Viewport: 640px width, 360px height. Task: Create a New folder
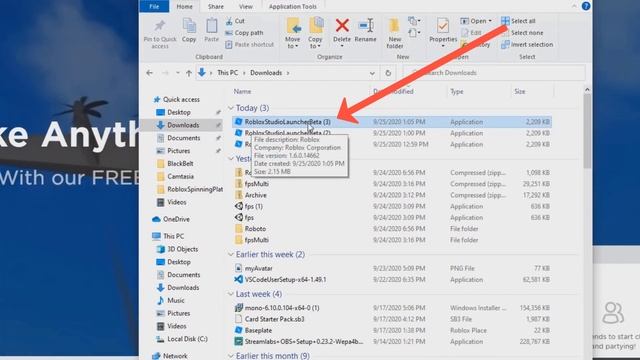coord(394,33)
